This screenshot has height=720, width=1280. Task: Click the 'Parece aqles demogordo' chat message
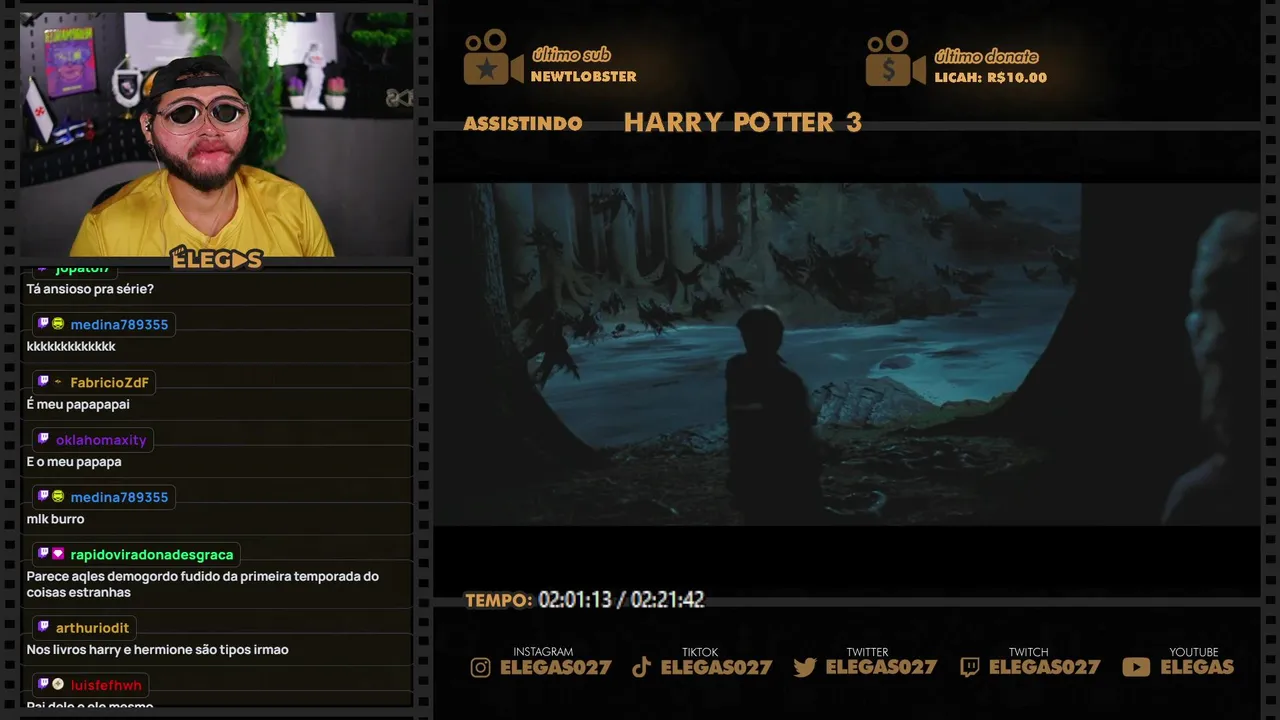[x=203, y=584]
